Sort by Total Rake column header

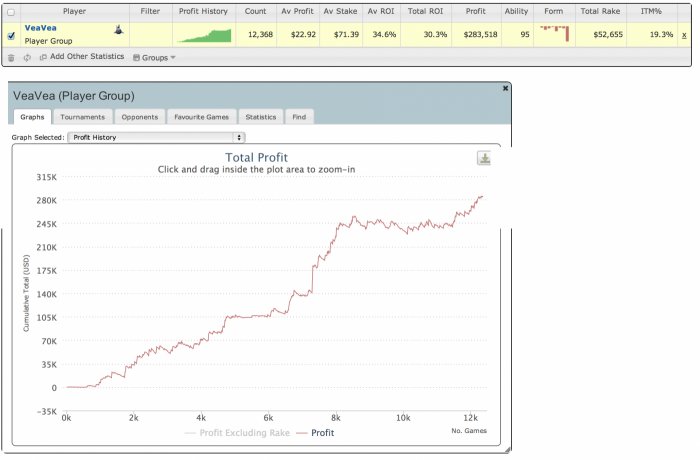point(600,12)
